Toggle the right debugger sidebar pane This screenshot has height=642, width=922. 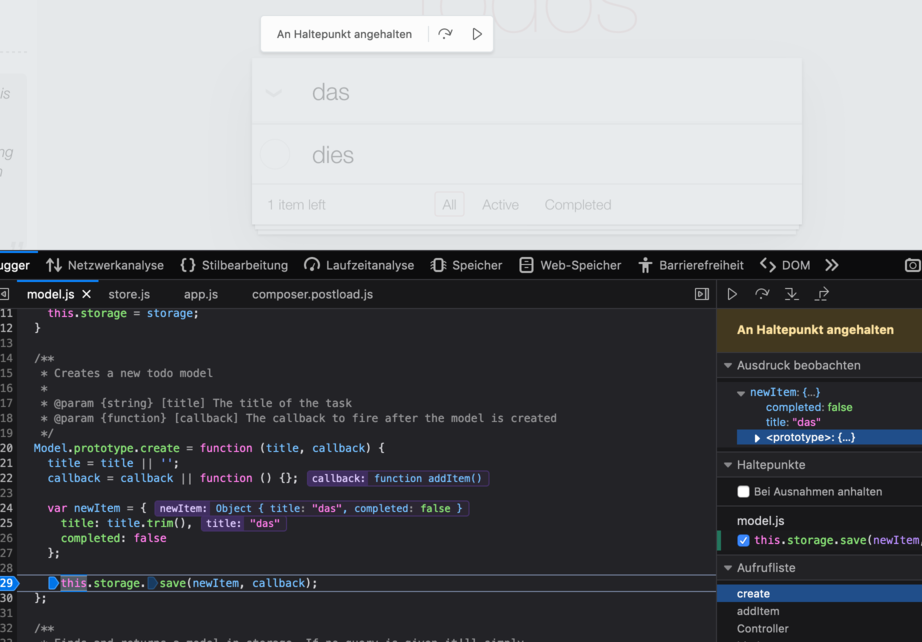(701, 294)
